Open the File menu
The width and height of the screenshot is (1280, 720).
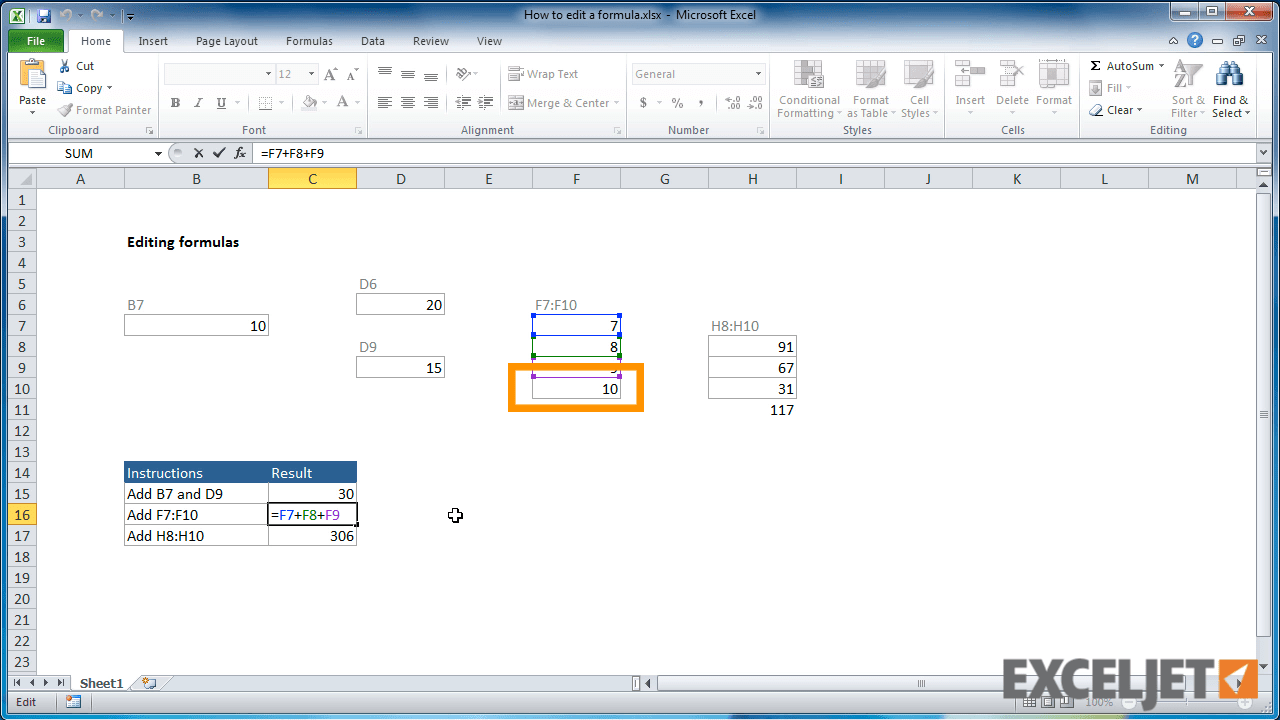coord(35,41)
